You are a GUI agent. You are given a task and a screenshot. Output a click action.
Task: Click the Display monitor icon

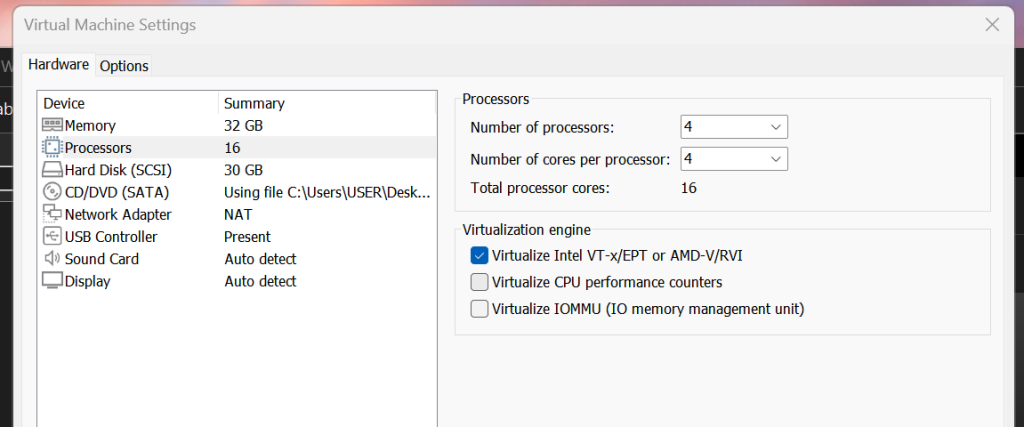(52, 281)
